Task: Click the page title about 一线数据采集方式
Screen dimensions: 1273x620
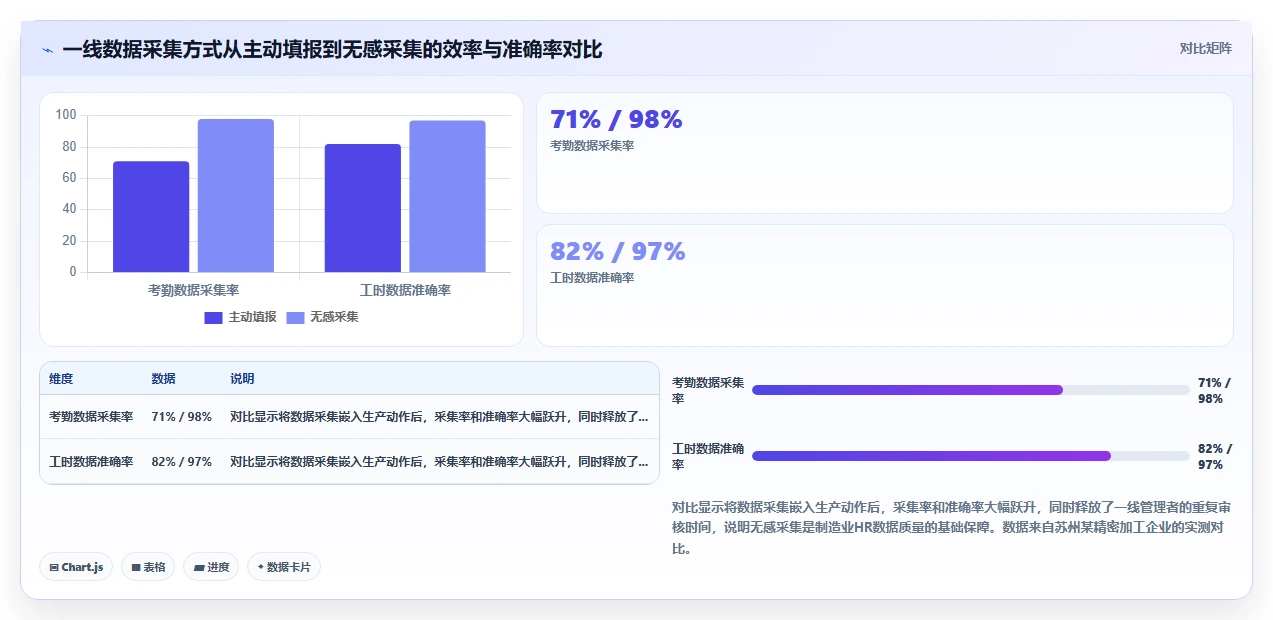Action: click(332, 49)
